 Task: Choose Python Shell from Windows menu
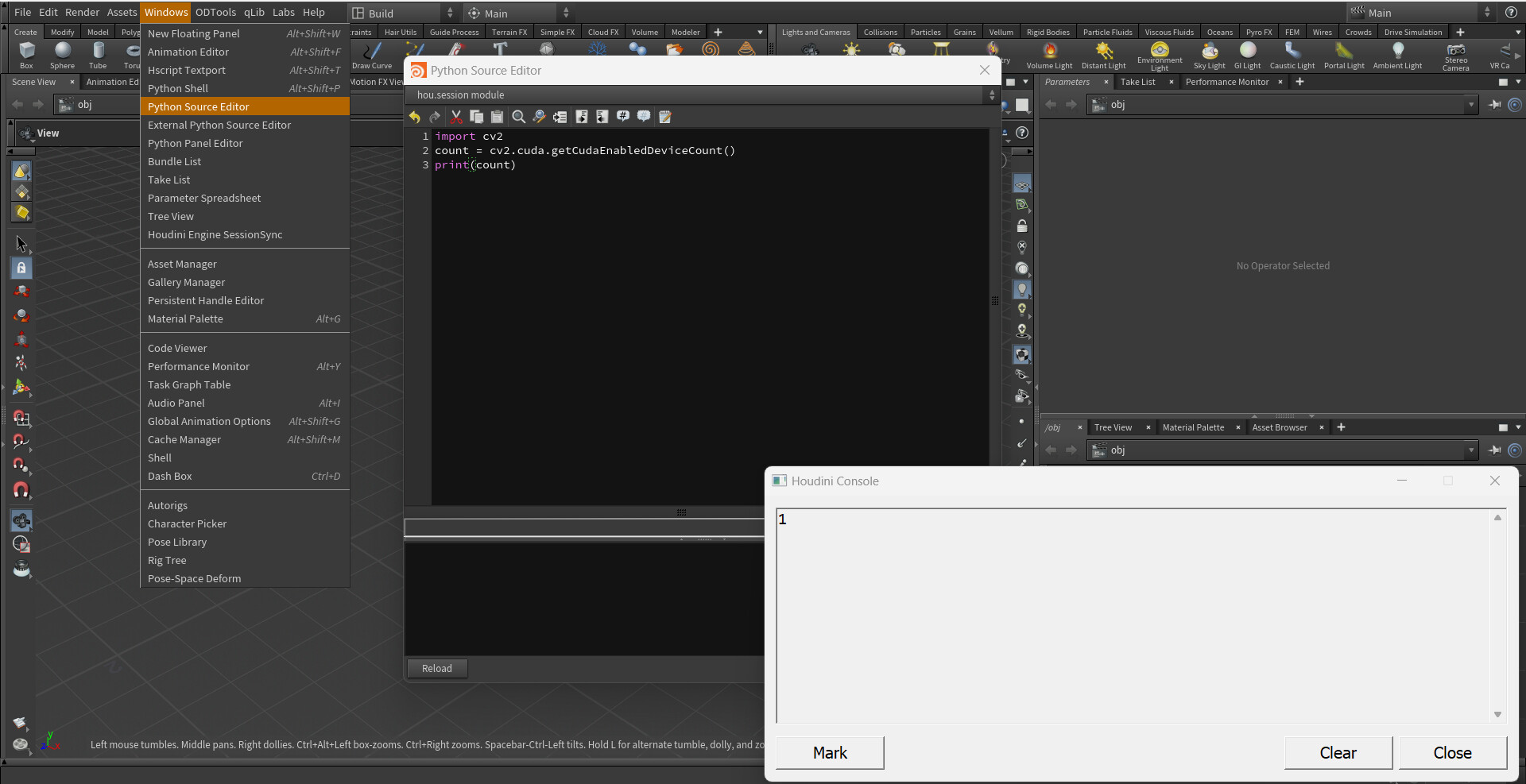[245, 88]
